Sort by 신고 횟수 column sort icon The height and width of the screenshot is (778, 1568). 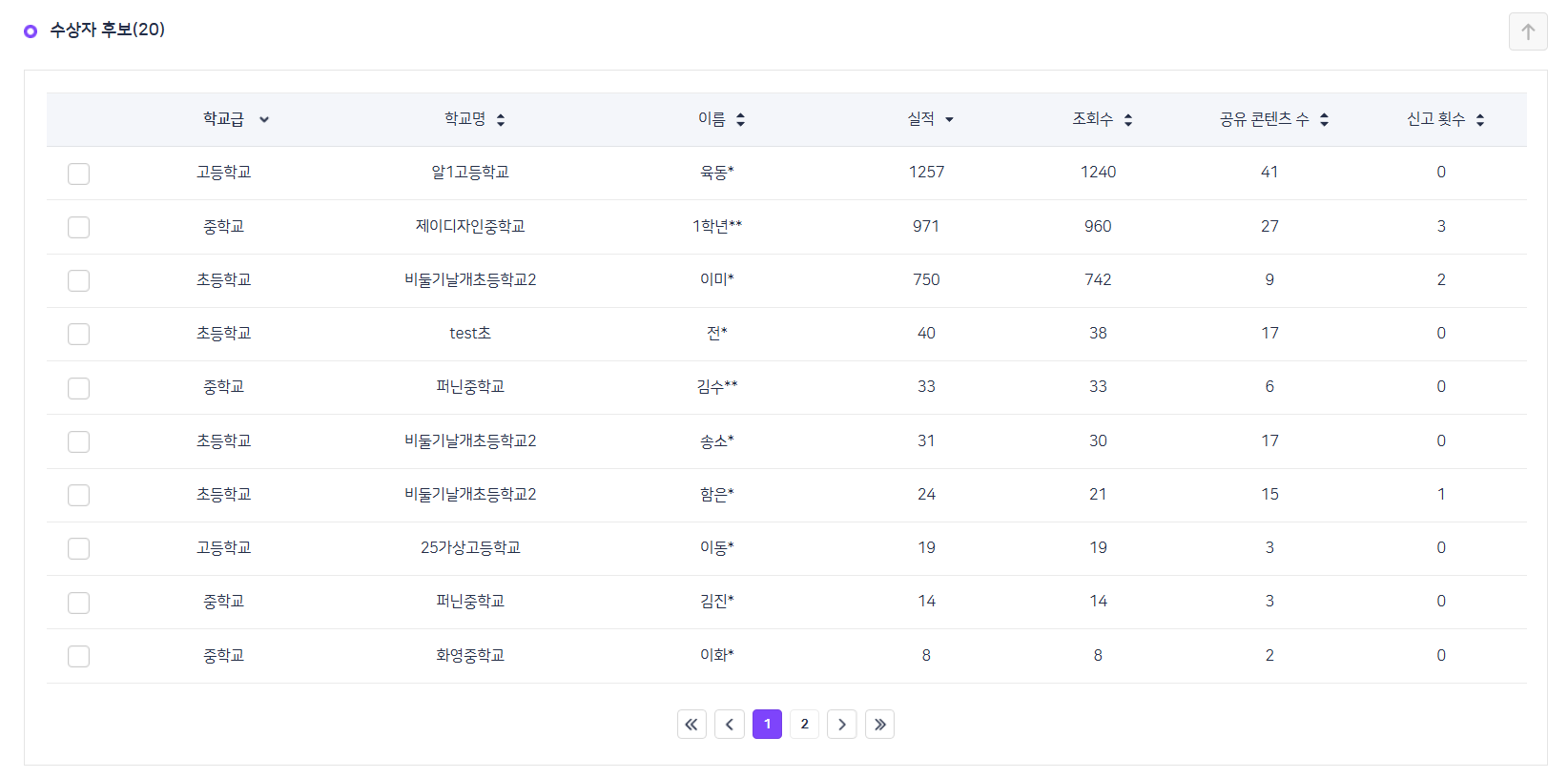click(x=1480, y=120)
